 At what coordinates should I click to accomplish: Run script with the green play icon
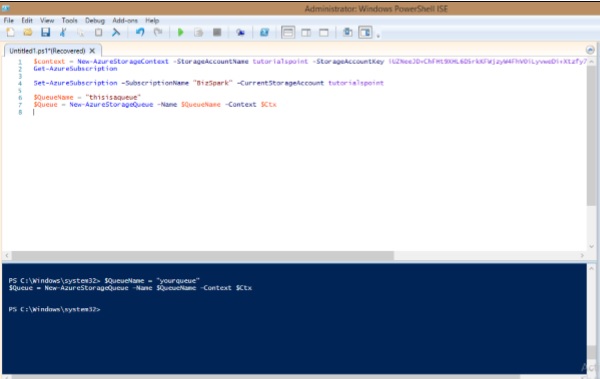coord(181,33)
